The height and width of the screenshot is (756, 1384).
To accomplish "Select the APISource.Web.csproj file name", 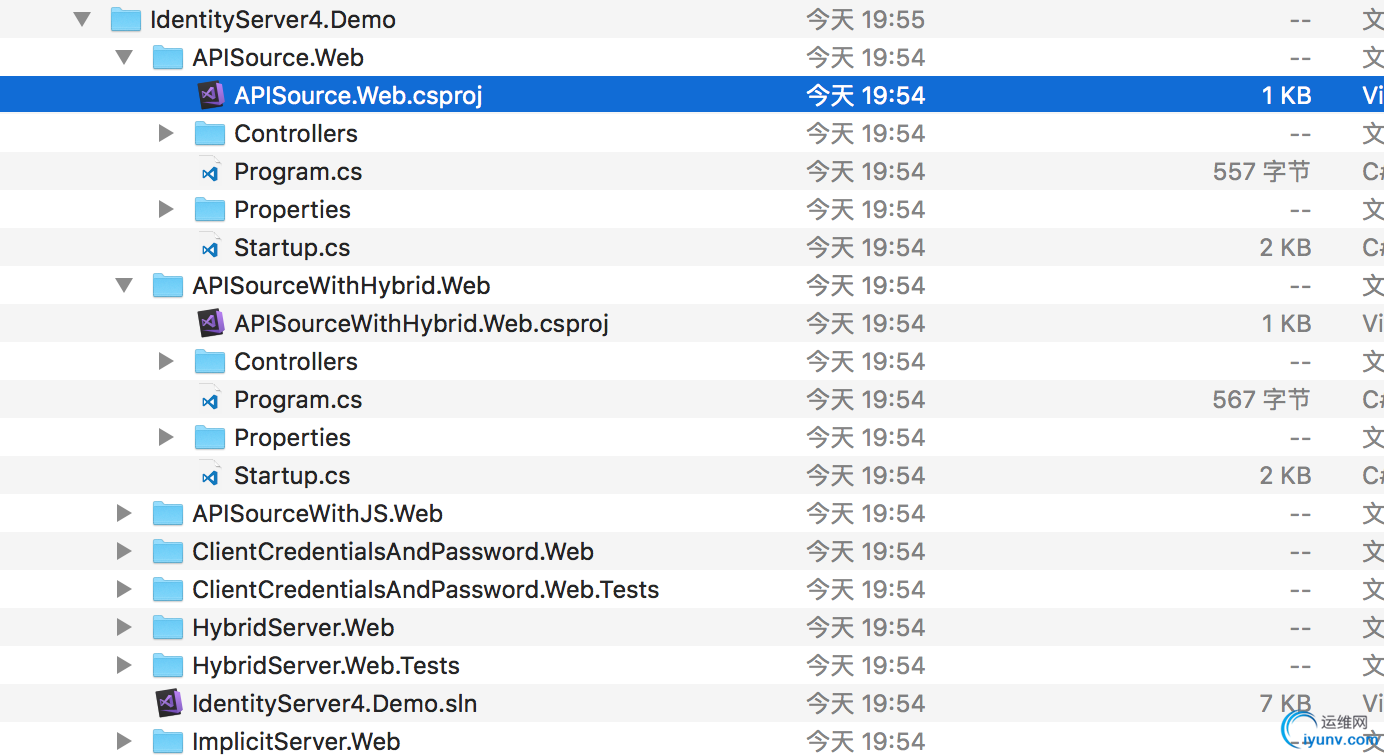I will [358, 96].
